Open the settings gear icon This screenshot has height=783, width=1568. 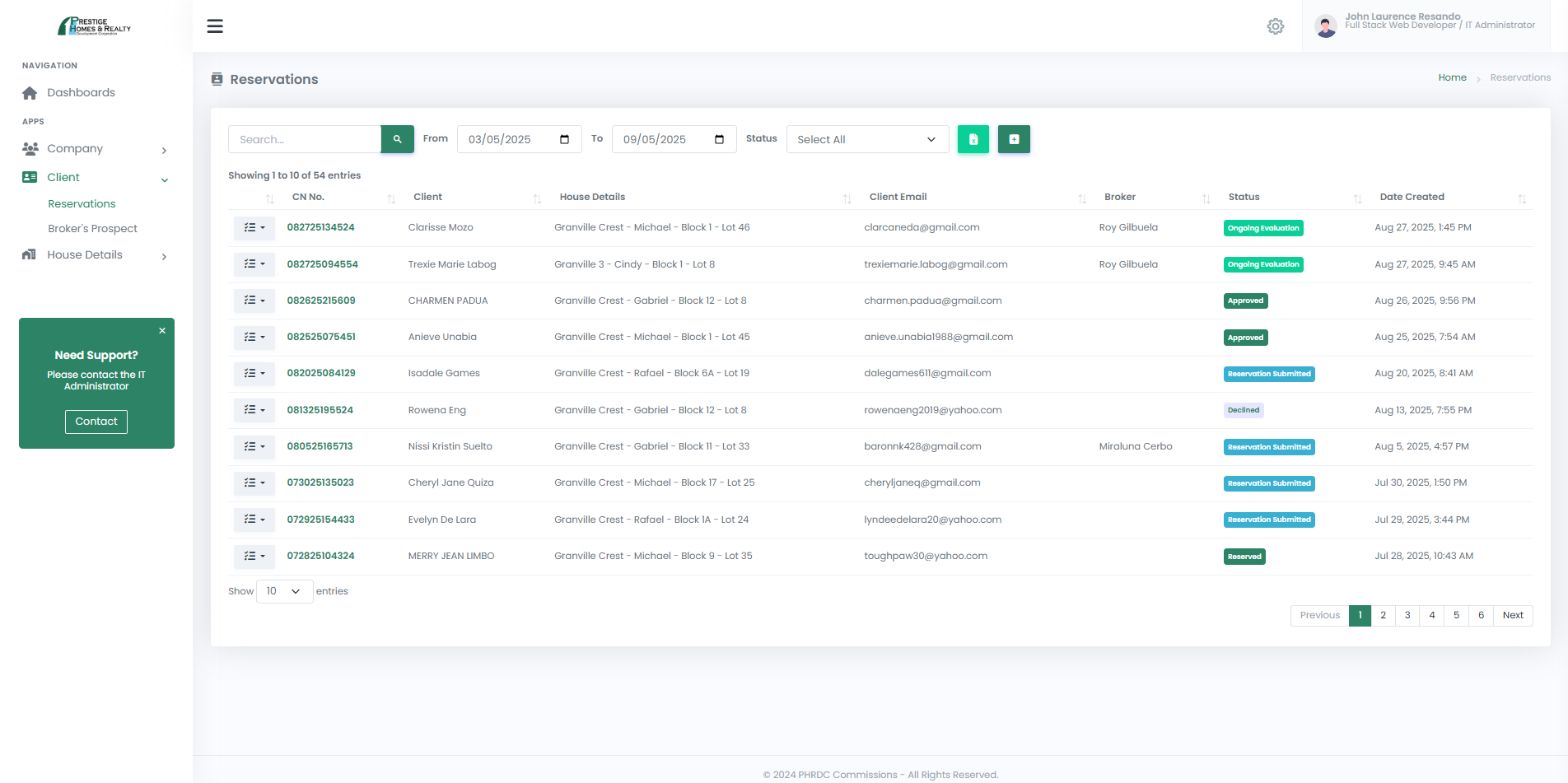point(1275,26)
